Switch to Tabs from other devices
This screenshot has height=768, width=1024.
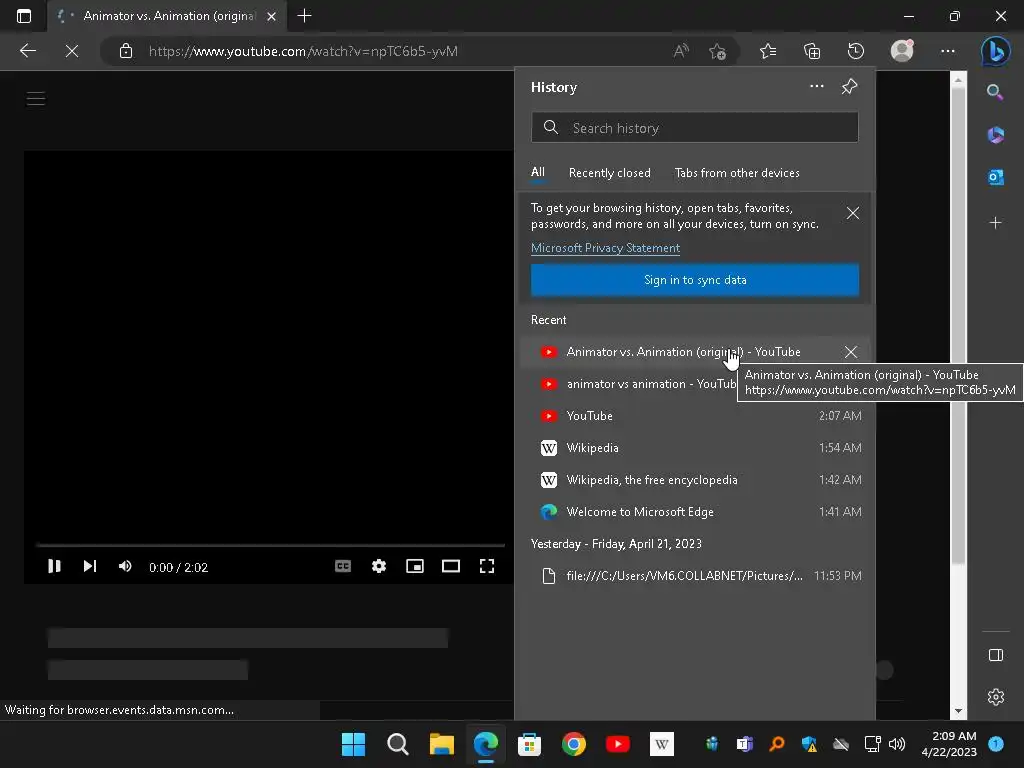pos(737,173)
